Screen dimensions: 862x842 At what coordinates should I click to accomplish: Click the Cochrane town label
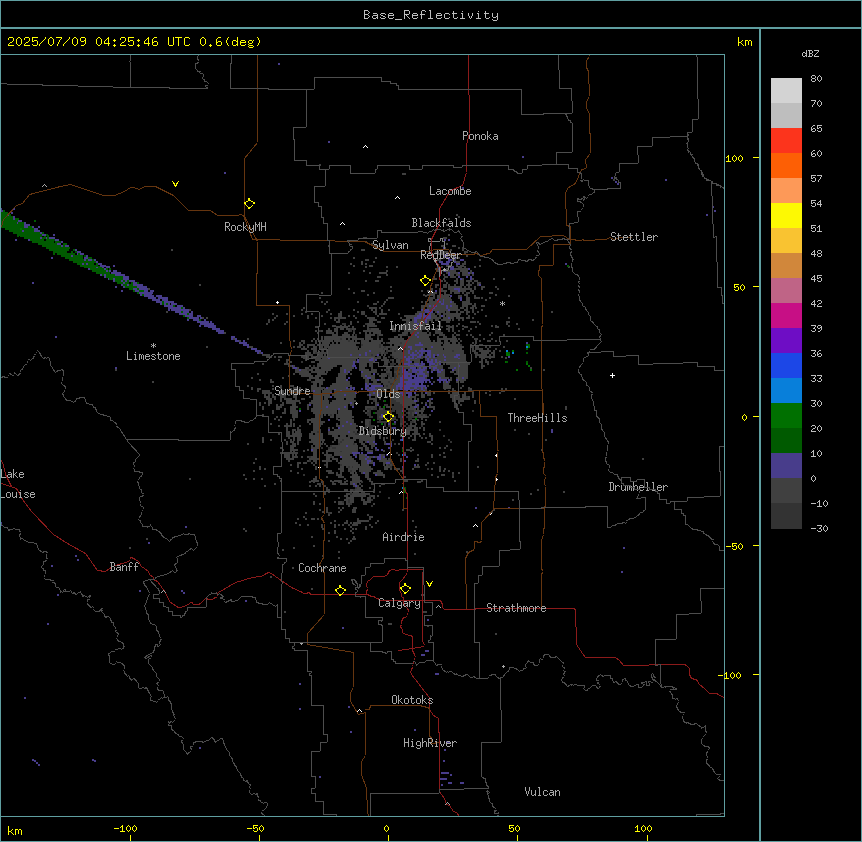[322, 568]
